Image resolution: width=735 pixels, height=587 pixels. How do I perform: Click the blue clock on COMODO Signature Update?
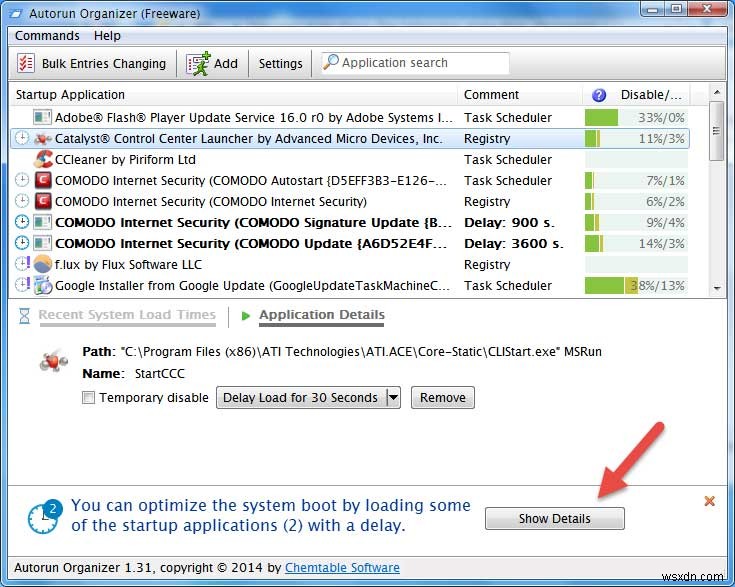(22, 222)
